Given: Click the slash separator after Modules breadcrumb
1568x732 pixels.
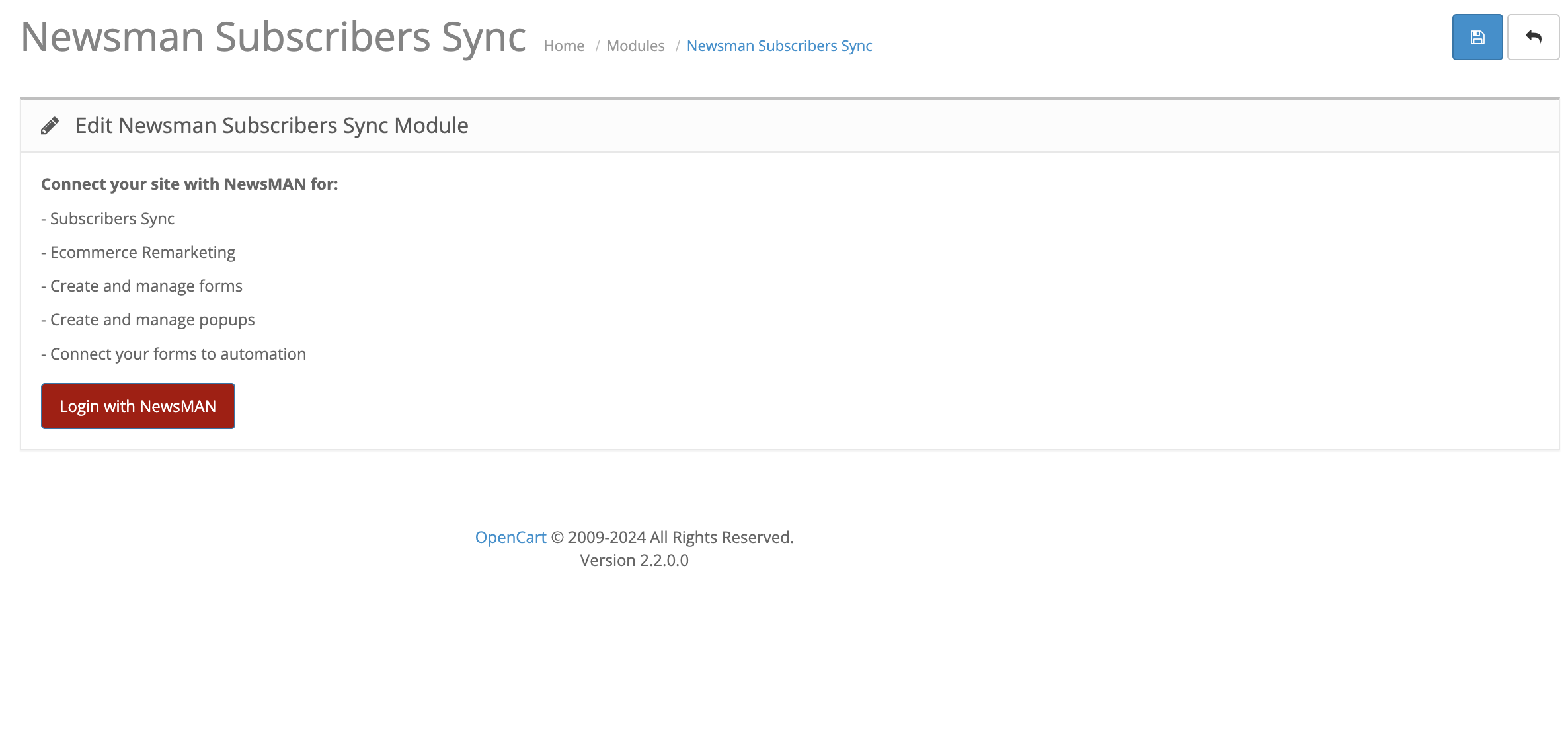Looking at the screenshot, I should pyautogui.click(x=677, y=46).
